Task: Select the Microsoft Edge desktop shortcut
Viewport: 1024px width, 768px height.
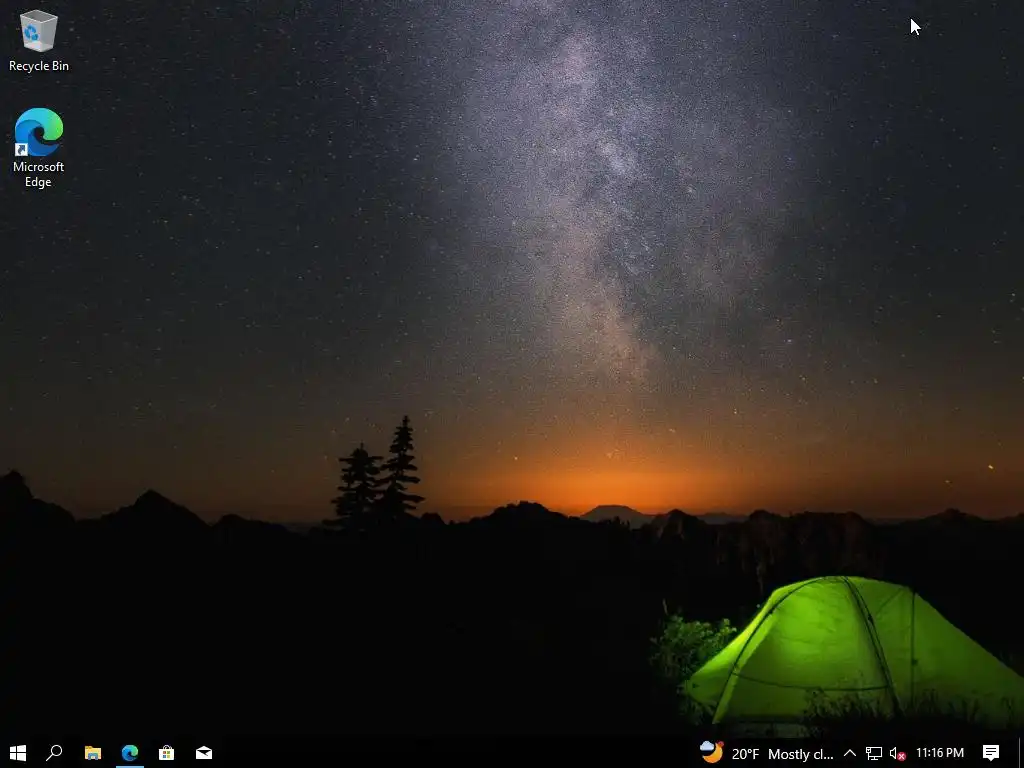Action: point(39,148)
